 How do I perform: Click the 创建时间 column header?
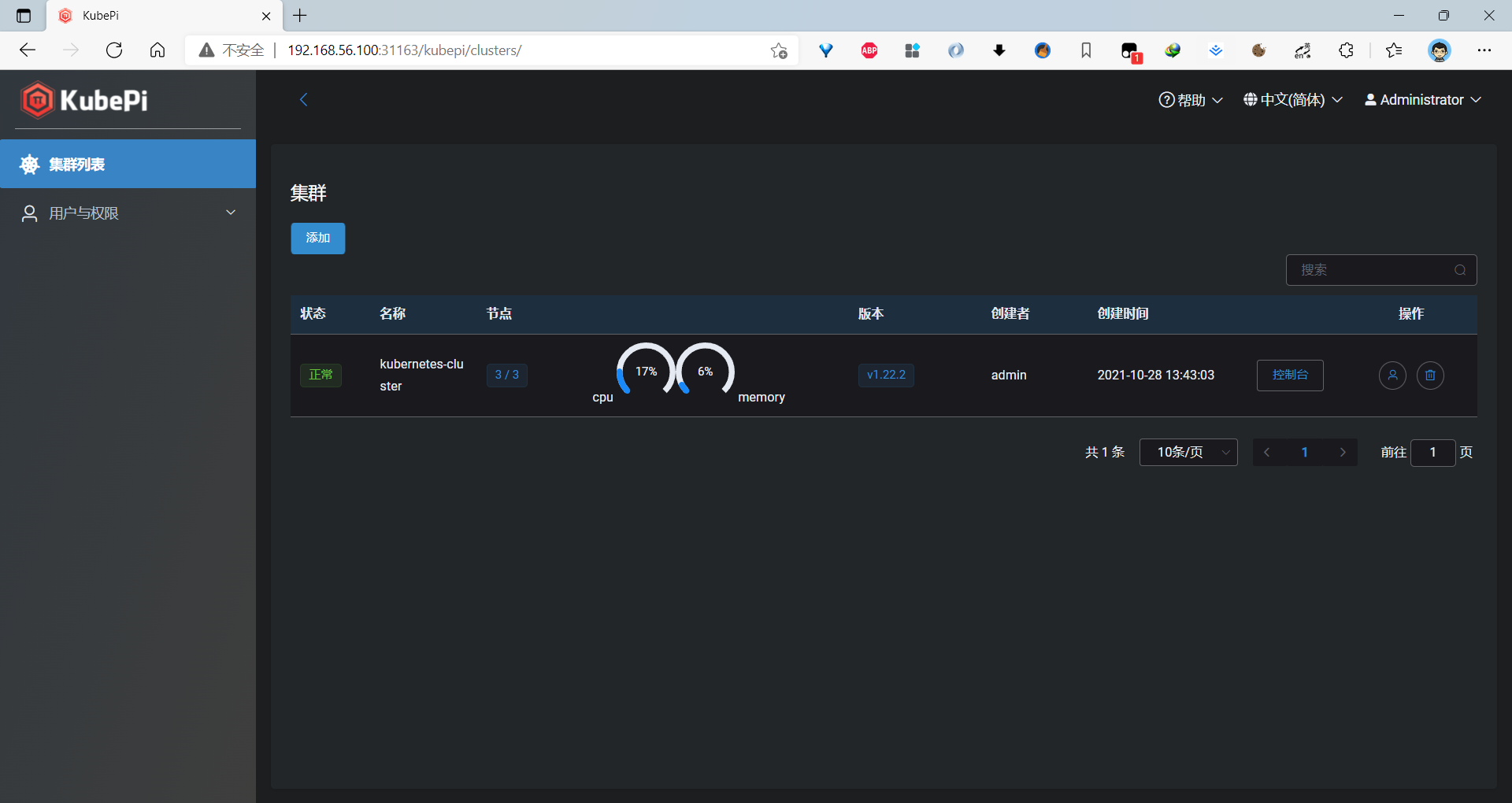(1123, 314)
